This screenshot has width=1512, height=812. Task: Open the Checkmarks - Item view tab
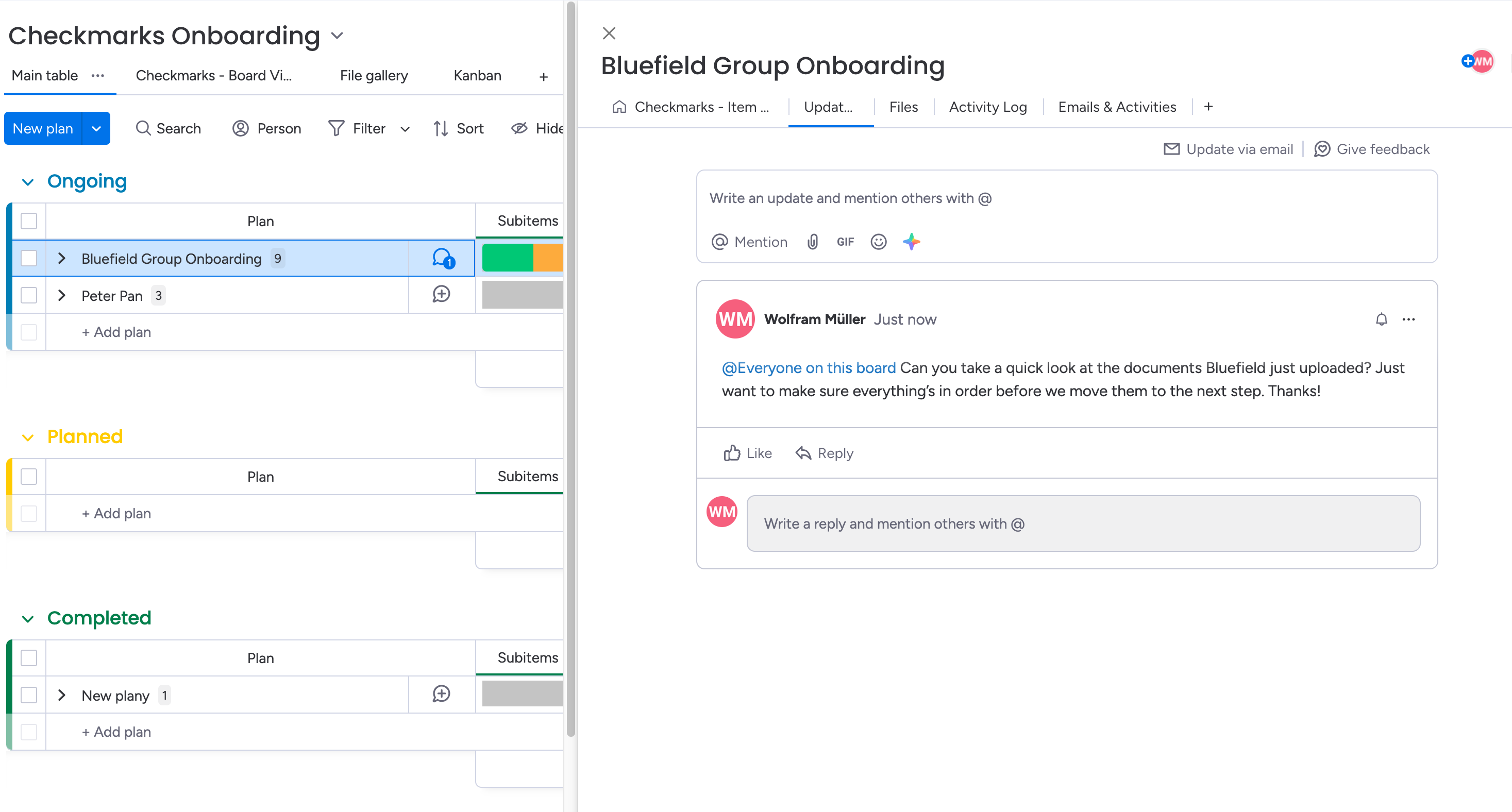691,107
